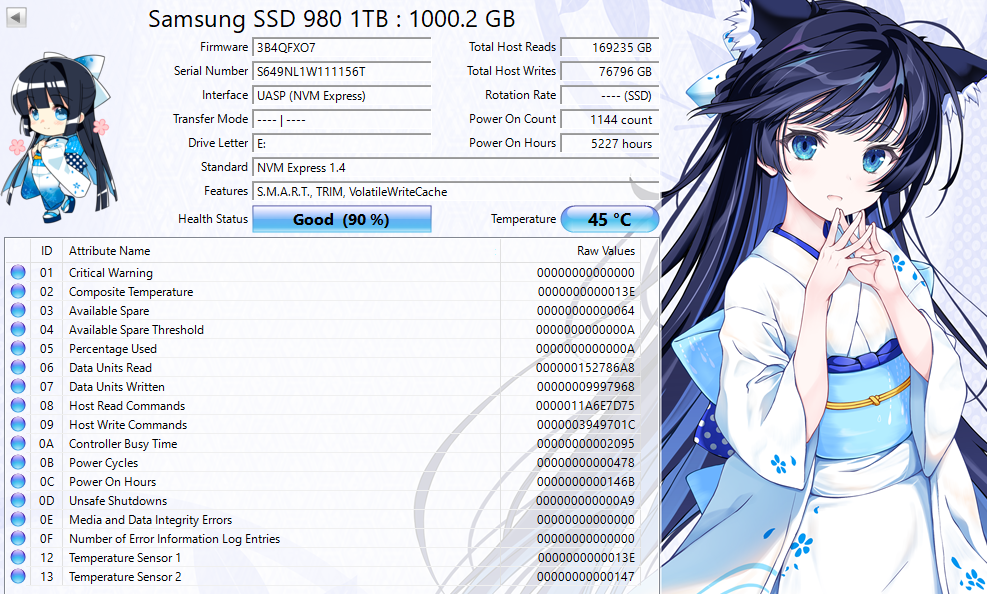This screenshot has width=987, height=594.
Task: Click raw value 00000000000147
Action: 585,576
